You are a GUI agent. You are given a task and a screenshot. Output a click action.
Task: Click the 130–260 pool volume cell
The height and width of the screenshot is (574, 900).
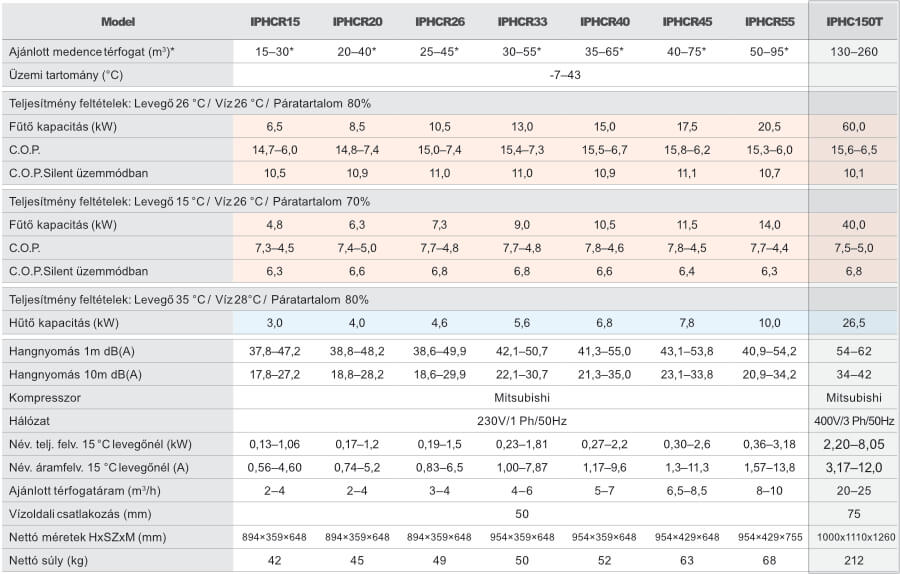coord(852,51)
